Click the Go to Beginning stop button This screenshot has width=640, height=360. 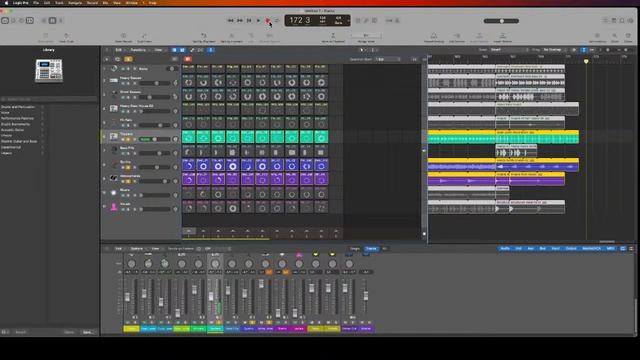249,20
